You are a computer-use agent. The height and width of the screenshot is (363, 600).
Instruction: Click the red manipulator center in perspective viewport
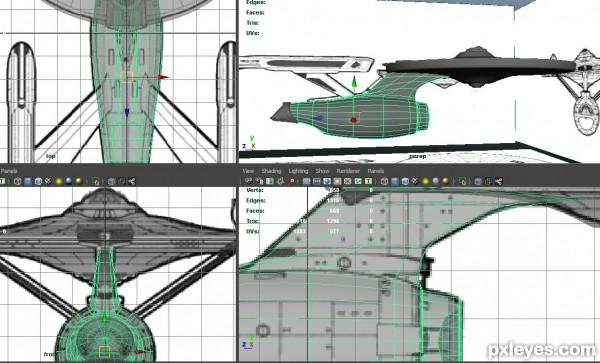(x=354, y=120)
